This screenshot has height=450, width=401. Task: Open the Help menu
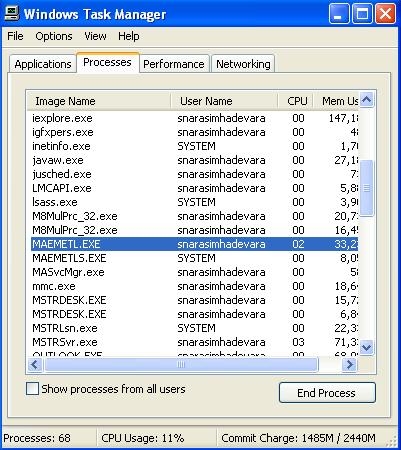[129, 36]
